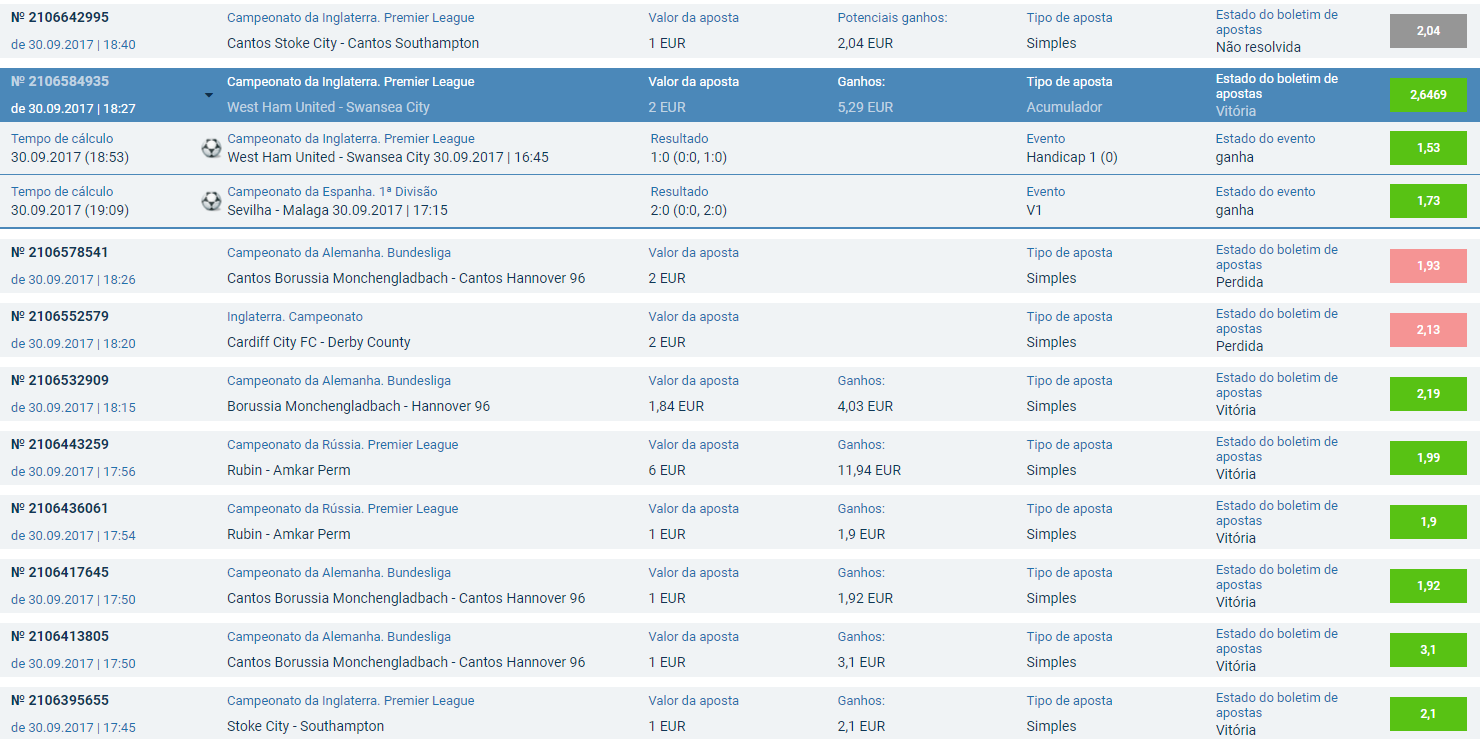Click the green 2,6469 accumulator odds badge
1480x739 pixels.
pos(1428,94)
